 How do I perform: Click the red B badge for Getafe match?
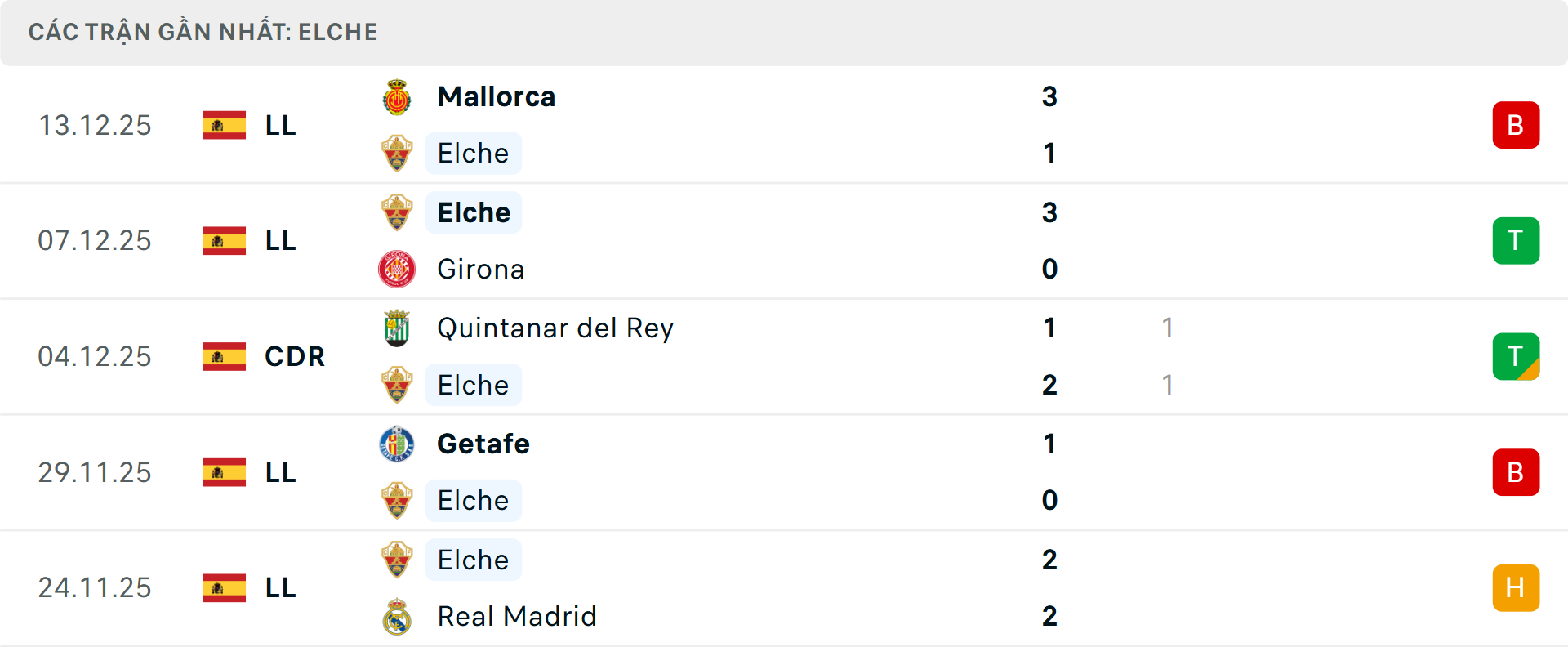(x=1516, y=472)
